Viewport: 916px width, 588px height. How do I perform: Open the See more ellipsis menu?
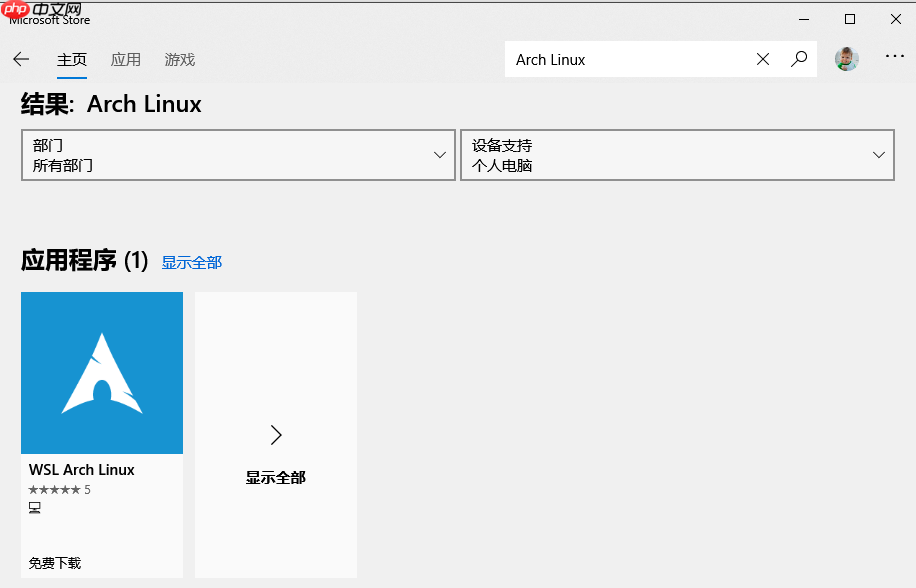coord(894,57)
